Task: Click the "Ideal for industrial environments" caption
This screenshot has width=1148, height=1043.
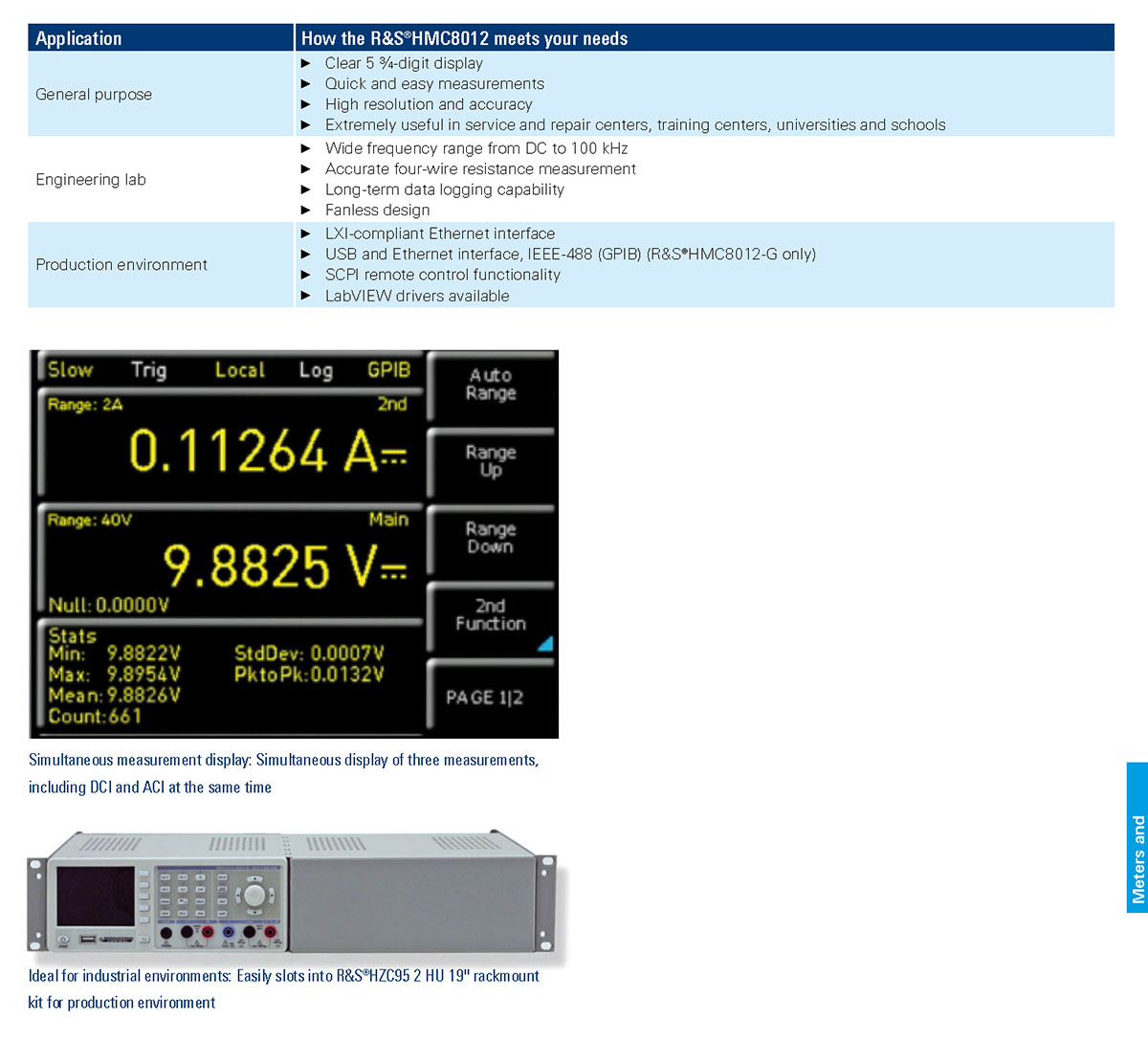Action: [284, 989]
